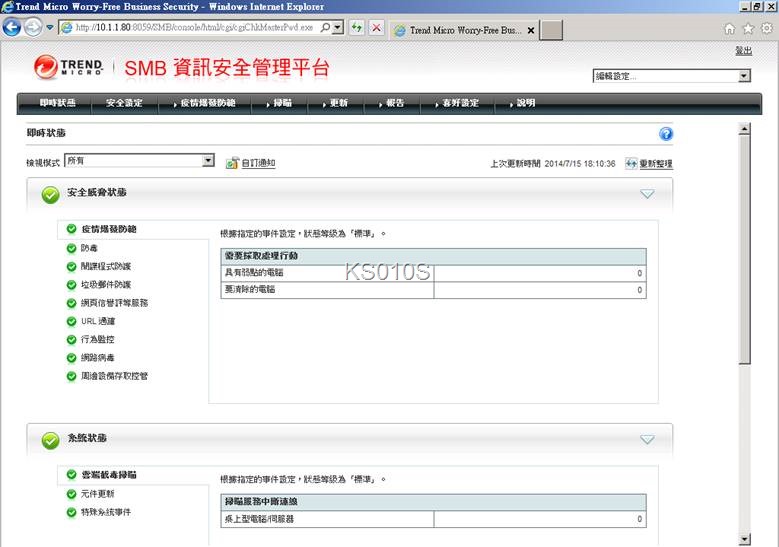Select 周邊設備存取控管 in the list

[x=114, y=376]
